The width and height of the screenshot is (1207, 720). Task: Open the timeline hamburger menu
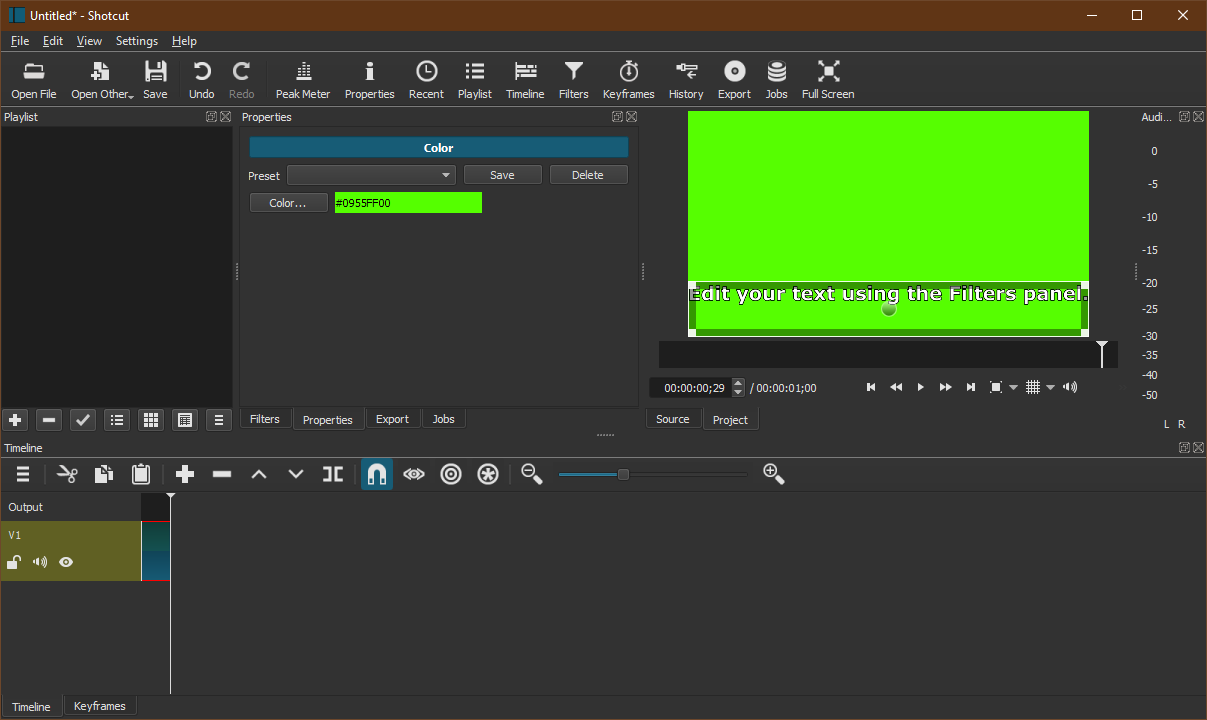pyautogui.click(x=23, y=474)
